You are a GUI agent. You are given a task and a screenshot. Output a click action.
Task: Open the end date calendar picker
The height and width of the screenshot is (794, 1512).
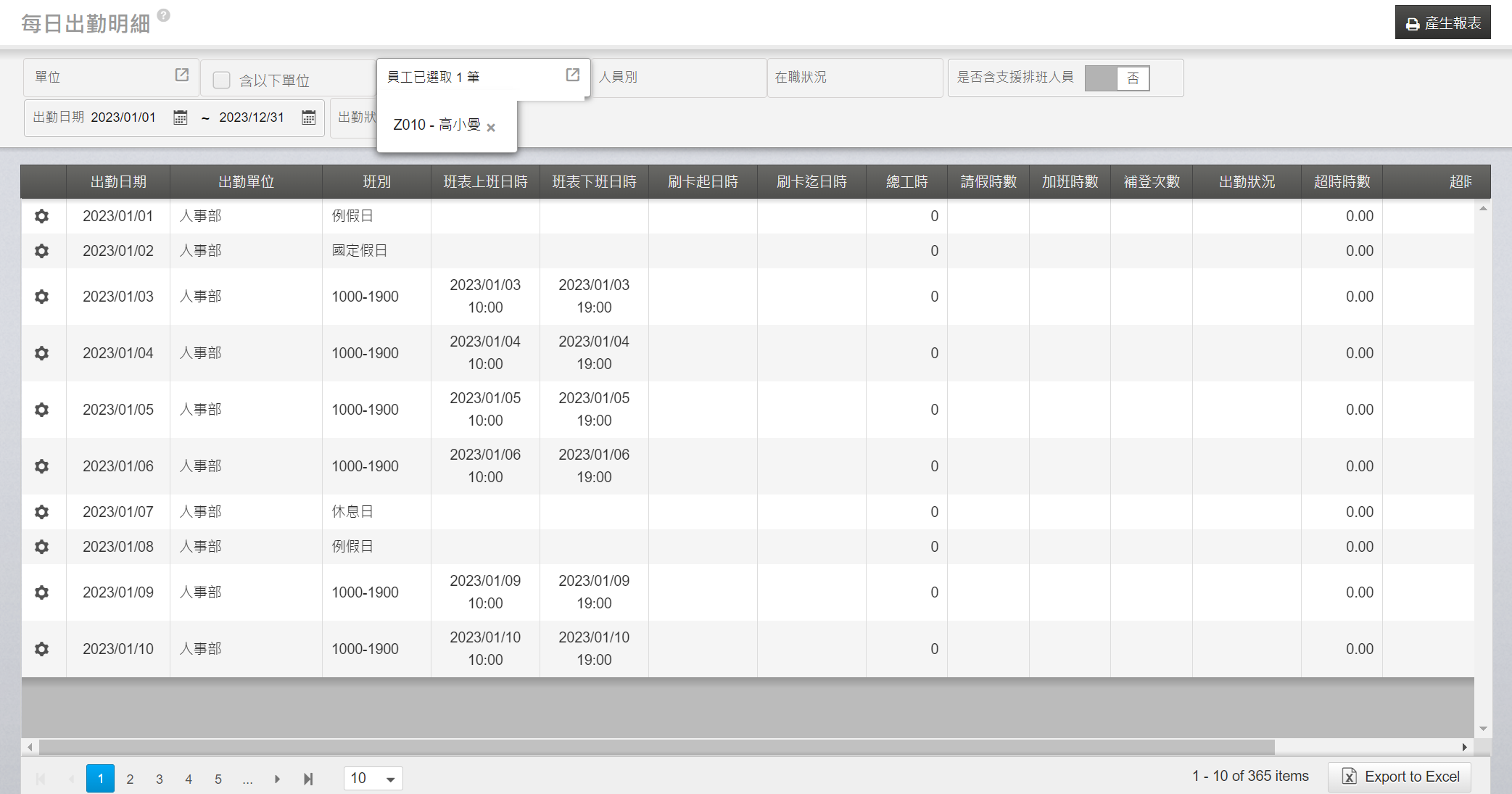point(309,117)
